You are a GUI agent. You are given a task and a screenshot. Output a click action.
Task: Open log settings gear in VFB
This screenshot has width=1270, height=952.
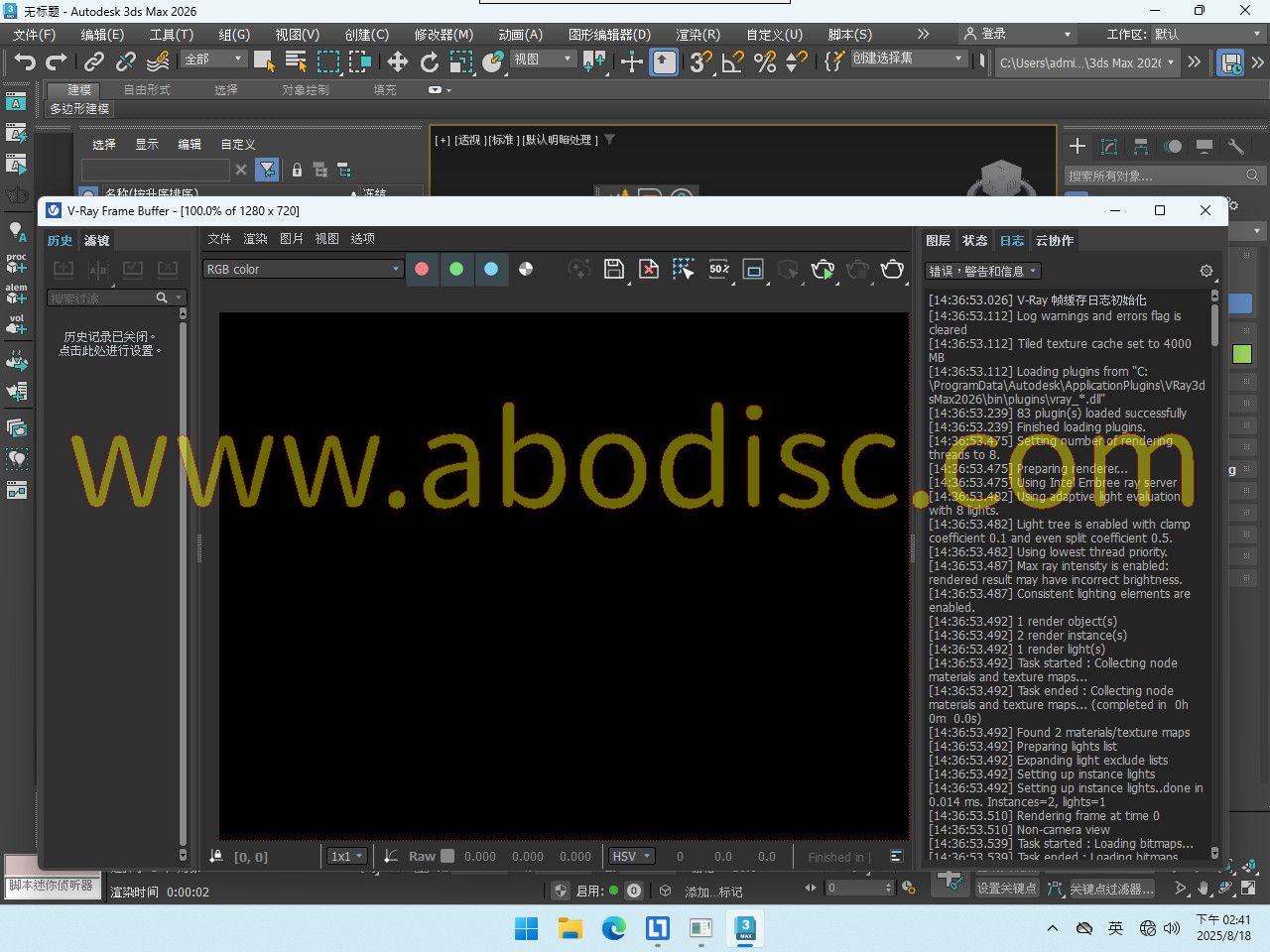tap(1206, 271)
